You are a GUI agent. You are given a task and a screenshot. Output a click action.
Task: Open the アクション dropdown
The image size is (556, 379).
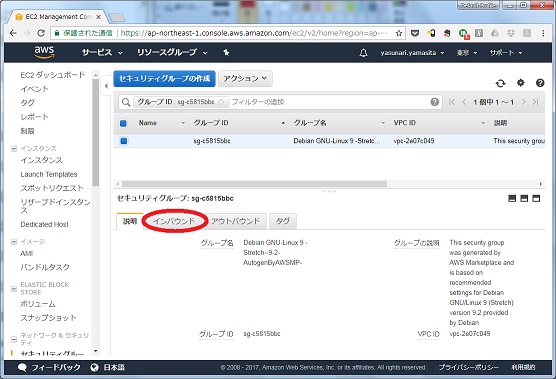pyautogui.click(x=245, y=78)
